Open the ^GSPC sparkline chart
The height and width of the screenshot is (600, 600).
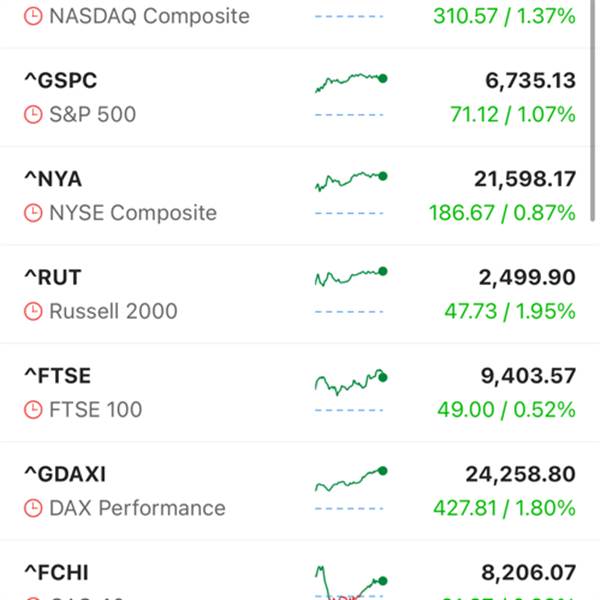[x=350, y=82]
